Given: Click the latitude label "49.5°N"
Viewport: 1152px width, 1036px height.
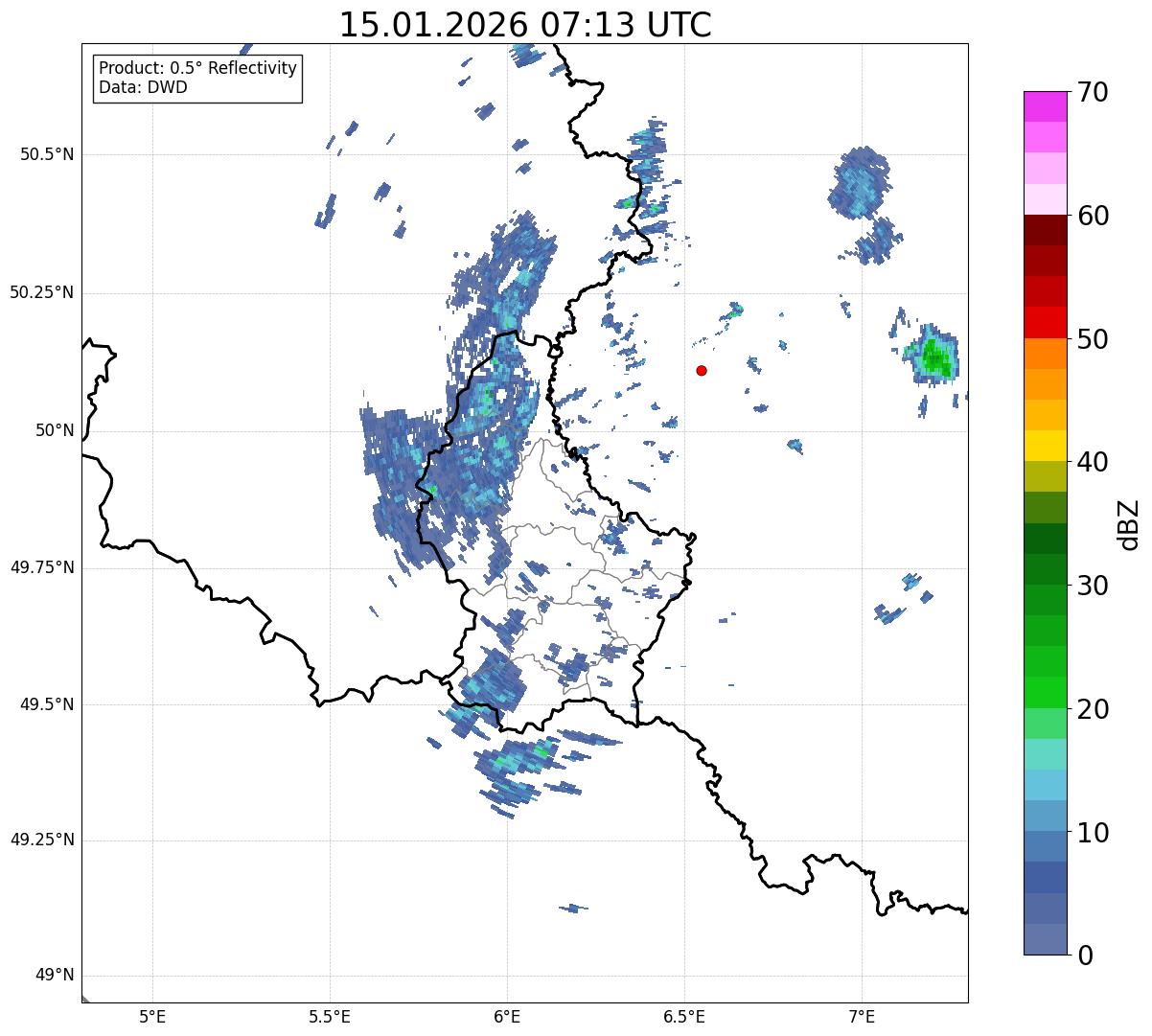Looking at the screenshot, I should (46, 704).
